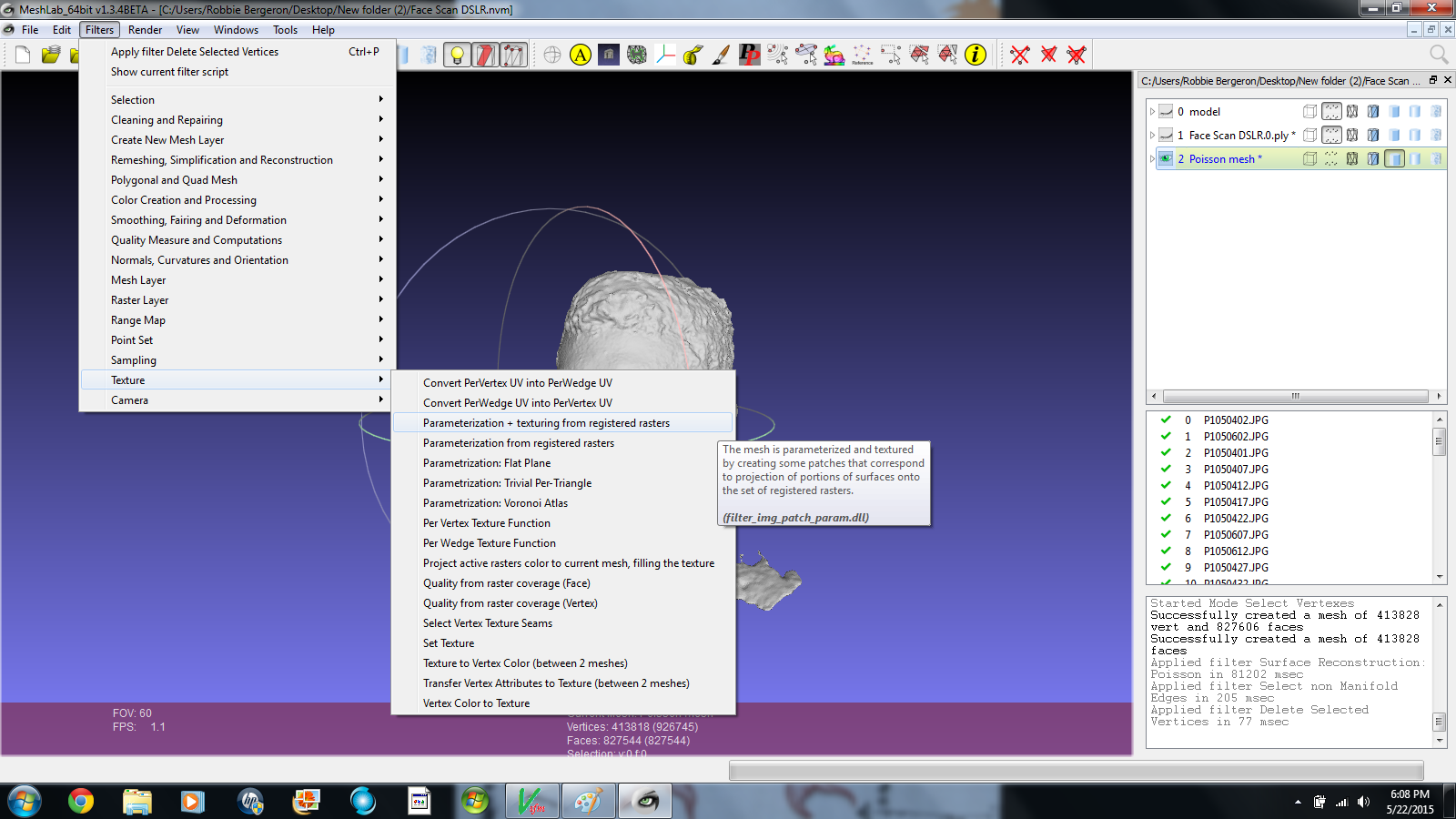Expand the Face Scan DSLR.0.ply layer arrow

tap(1152, 136)
